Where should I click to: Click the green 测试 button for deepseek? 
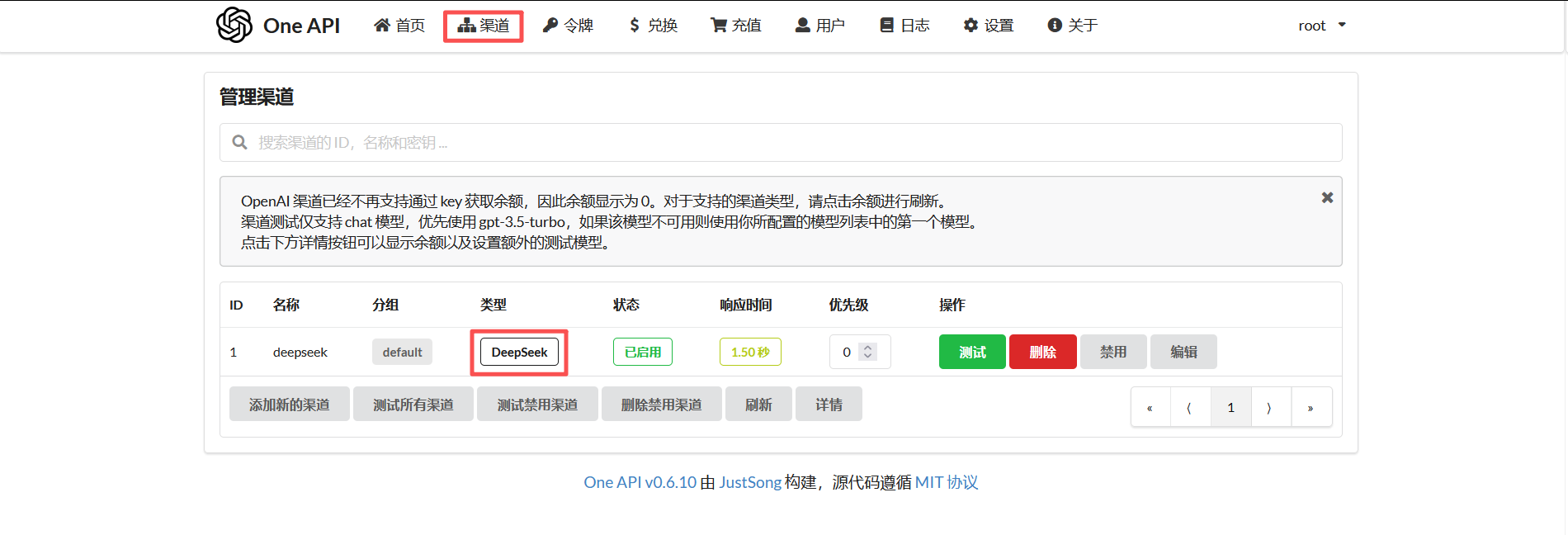point(972,352)
